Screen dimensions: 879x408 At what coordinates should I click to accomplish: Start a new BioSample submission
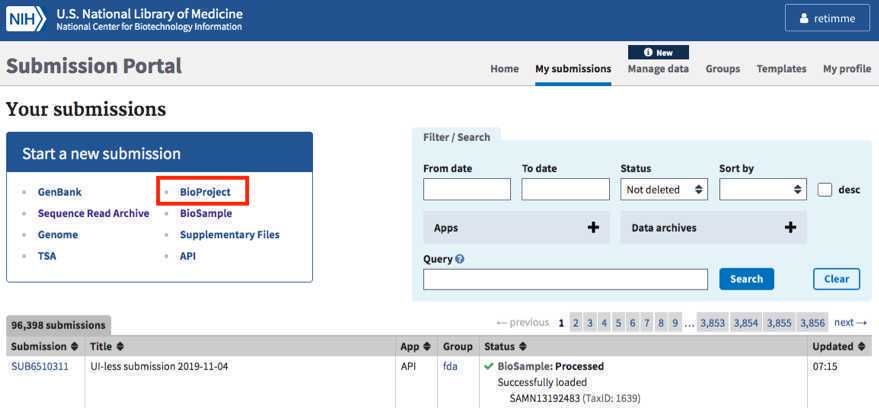pos(206,214)
